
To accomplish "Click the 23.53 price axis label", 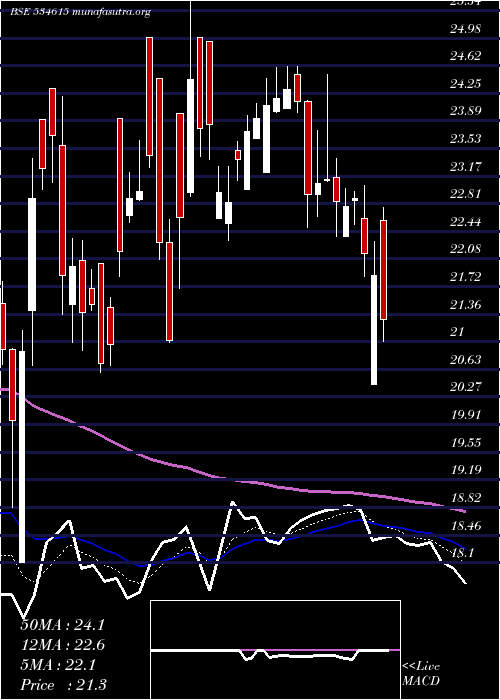I will (x=465, y=139).
